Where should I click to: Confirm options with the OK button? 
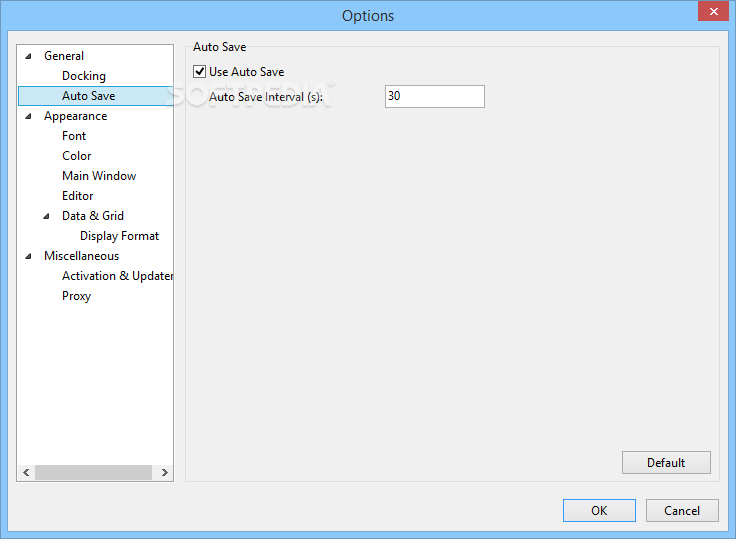pos(599,511)
